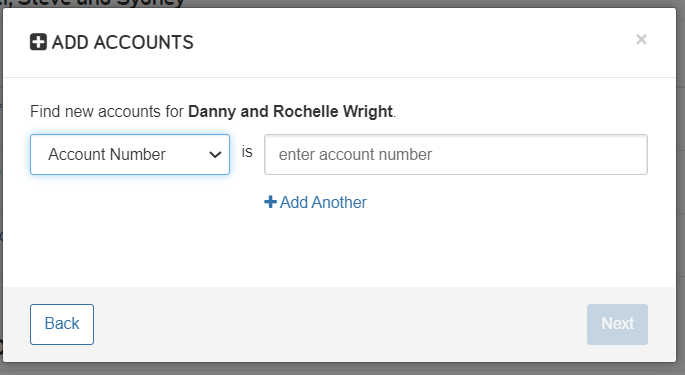Click the plus-square icon in dialog header
685x375 pixels.
(x=38, y=42)
